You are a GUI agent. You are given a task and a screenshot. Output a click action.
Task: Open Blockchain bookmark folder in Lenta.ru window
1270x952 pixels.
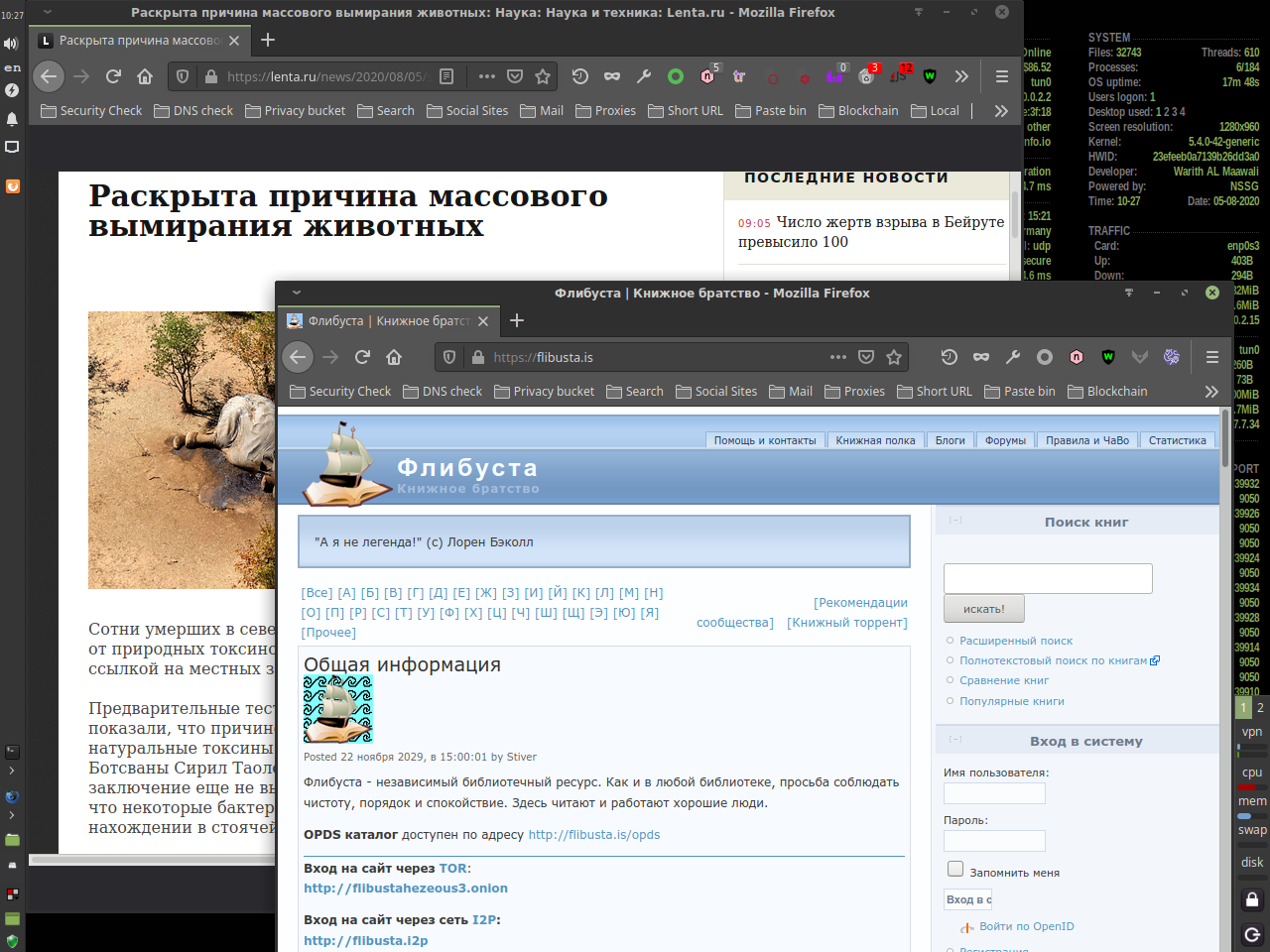[858, 111]
